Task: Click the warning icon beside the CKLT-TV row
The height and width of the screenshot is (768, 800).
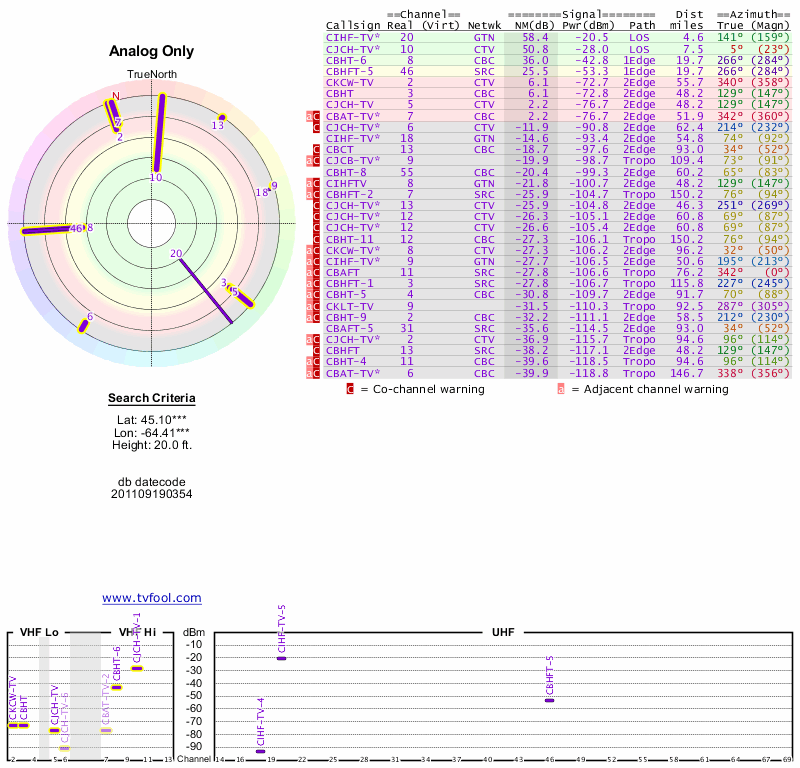Action: click(x=317, y=306)
